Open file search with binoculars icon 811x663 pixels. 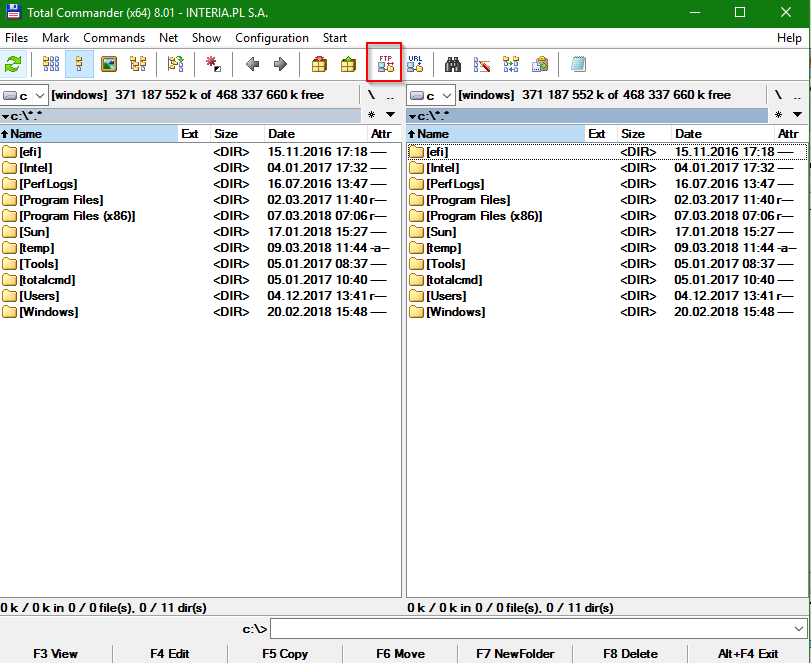[x=453, y=64]
